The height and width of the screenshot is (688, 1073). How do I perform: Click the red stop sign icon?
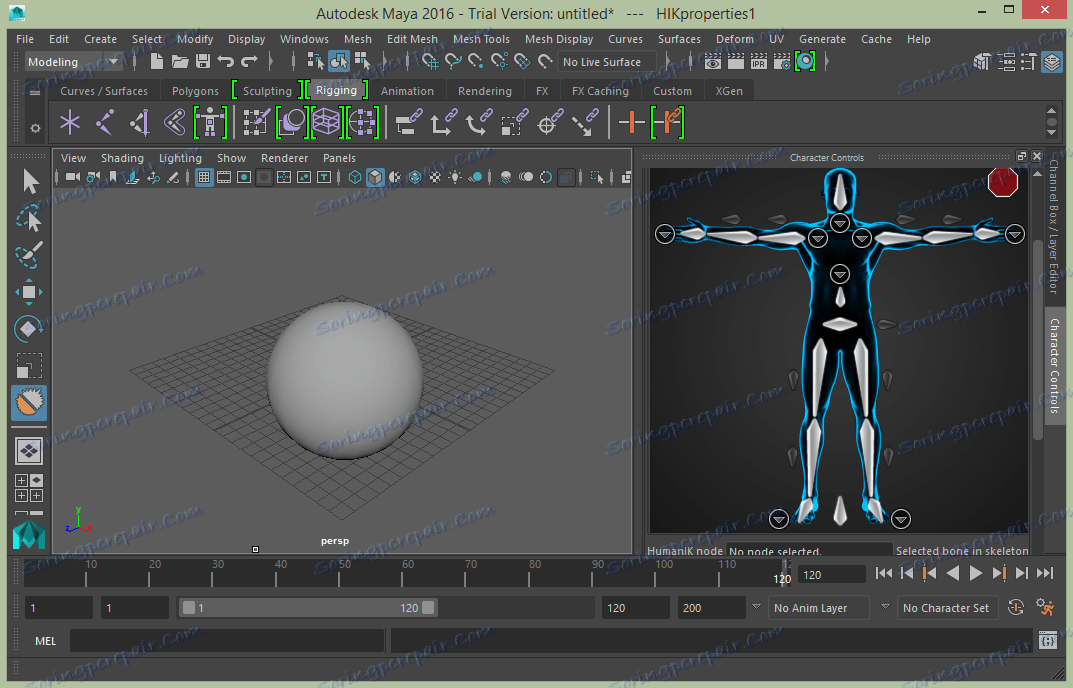click(1002, 183)
